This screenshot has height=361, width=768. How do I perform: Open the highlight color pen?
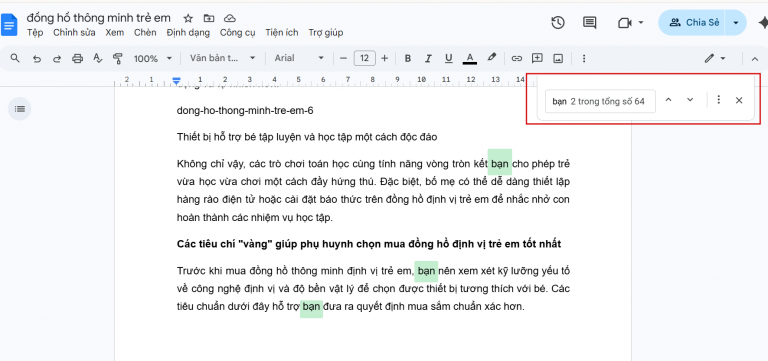(492, 58)
